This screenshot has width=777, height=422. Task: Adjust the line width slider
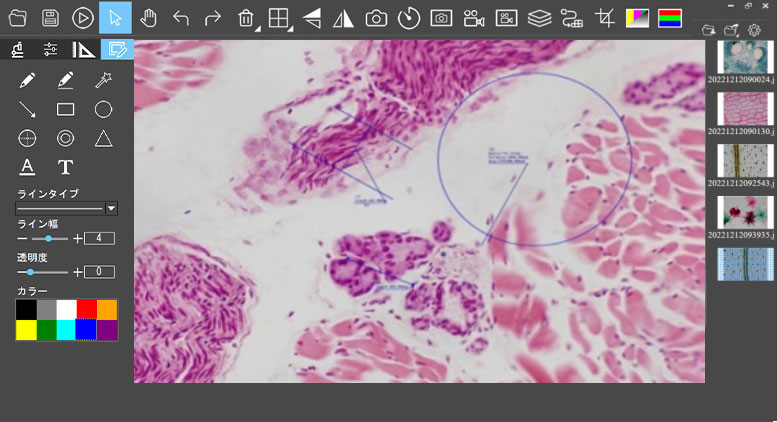[50, 239]
